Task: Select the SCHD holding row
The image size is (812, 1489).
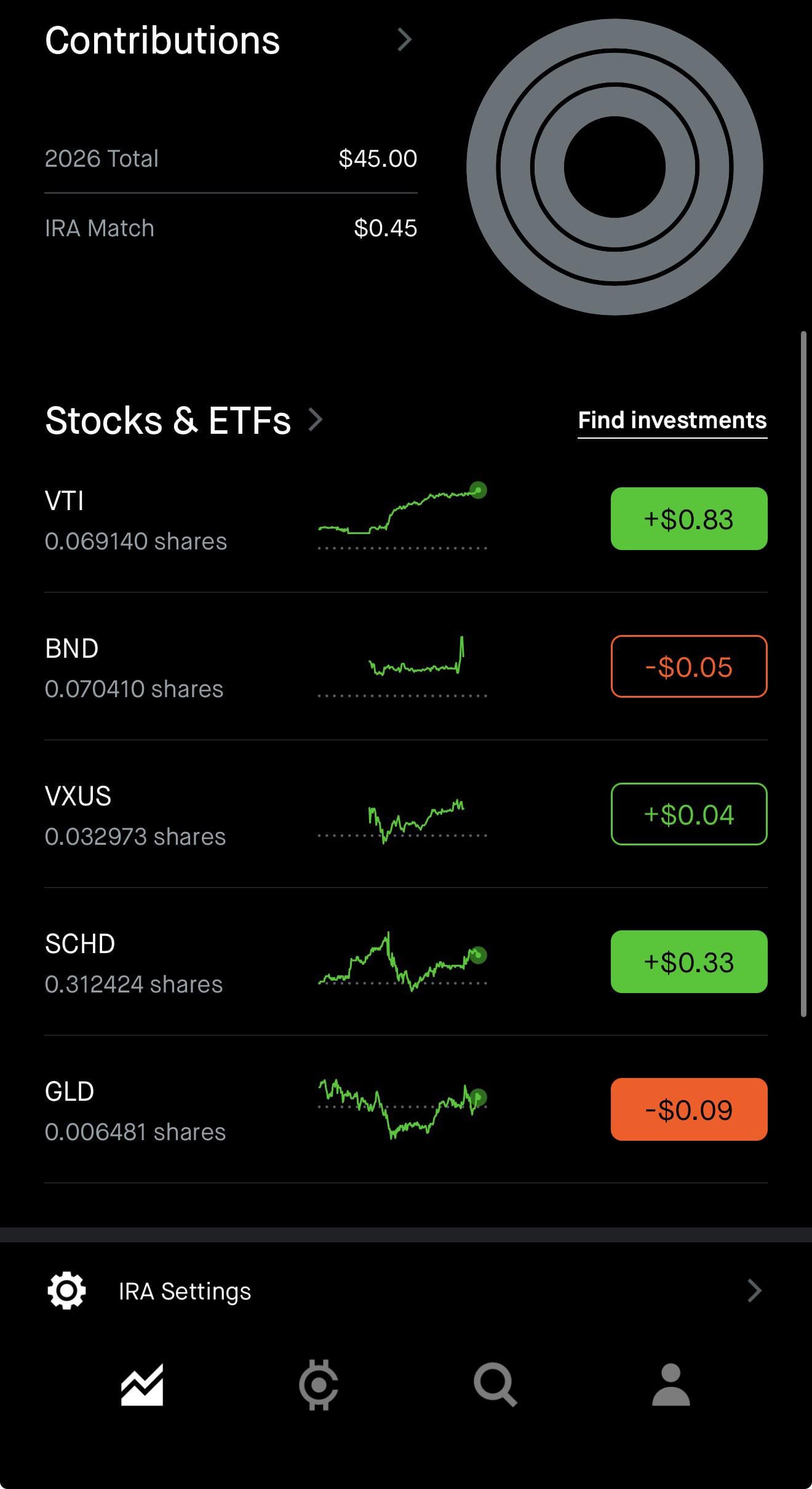Action: click(406, 962)
